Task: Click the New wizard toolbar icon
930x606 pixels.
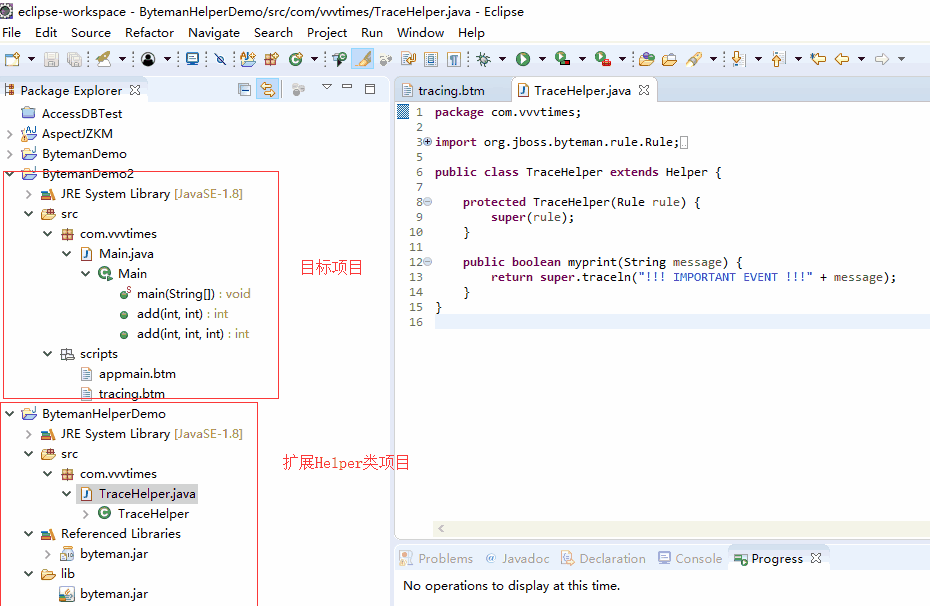Action: 12,59
